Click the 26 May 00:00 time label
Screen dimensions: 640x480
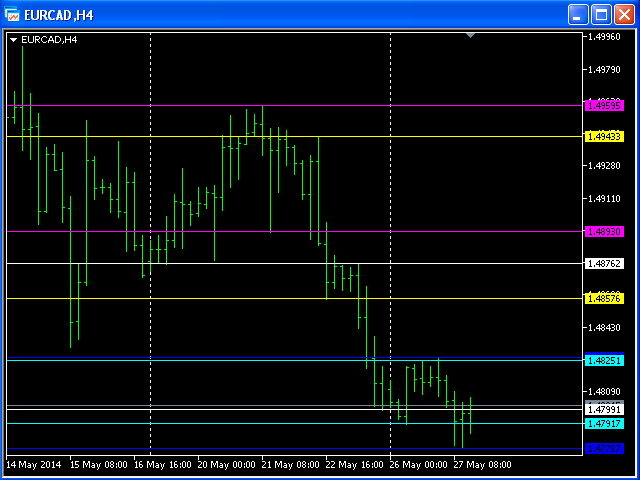419,465
